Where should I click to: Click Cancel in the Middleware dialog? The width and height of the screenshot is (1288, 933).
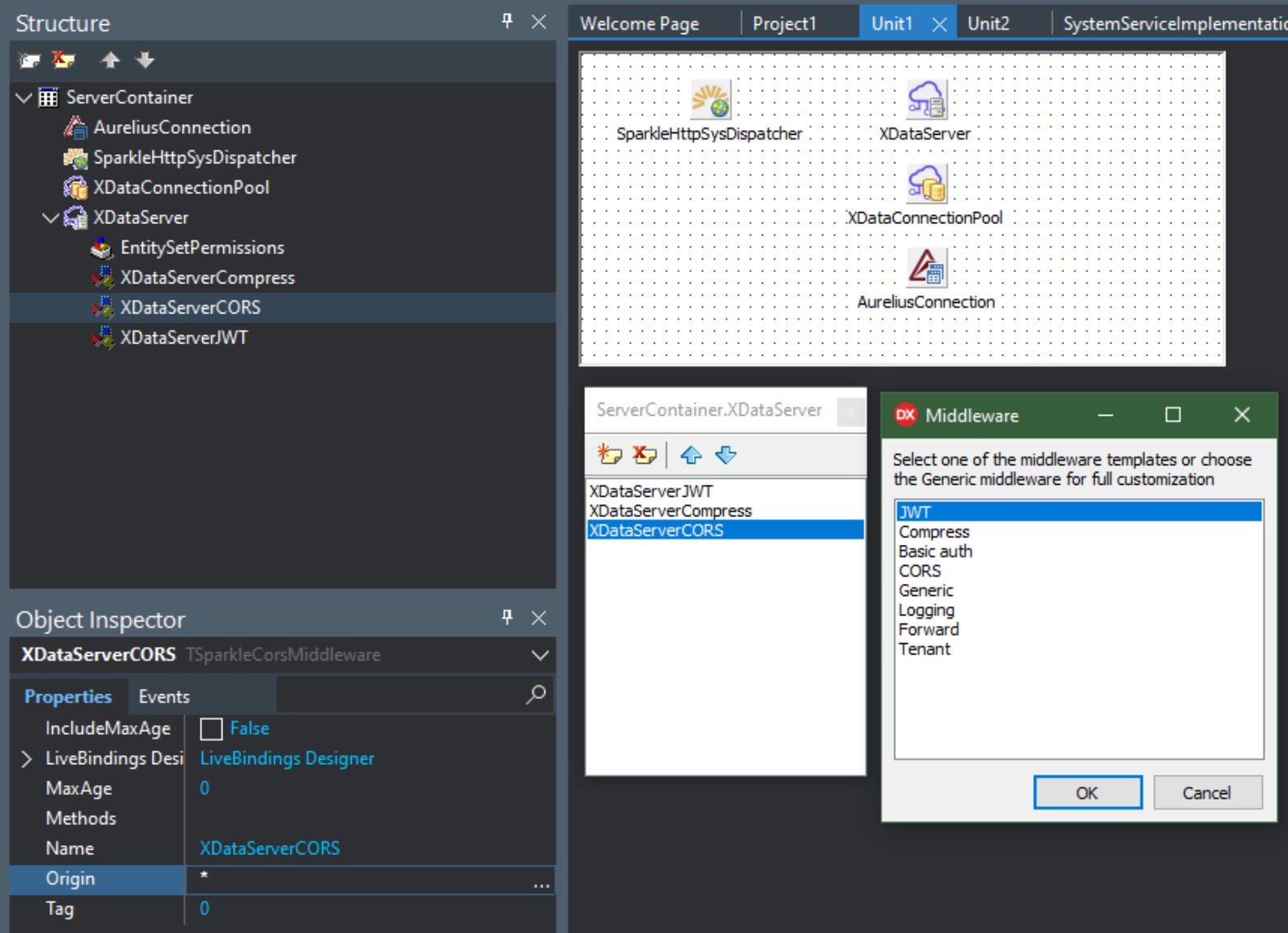pos(1207,793)
